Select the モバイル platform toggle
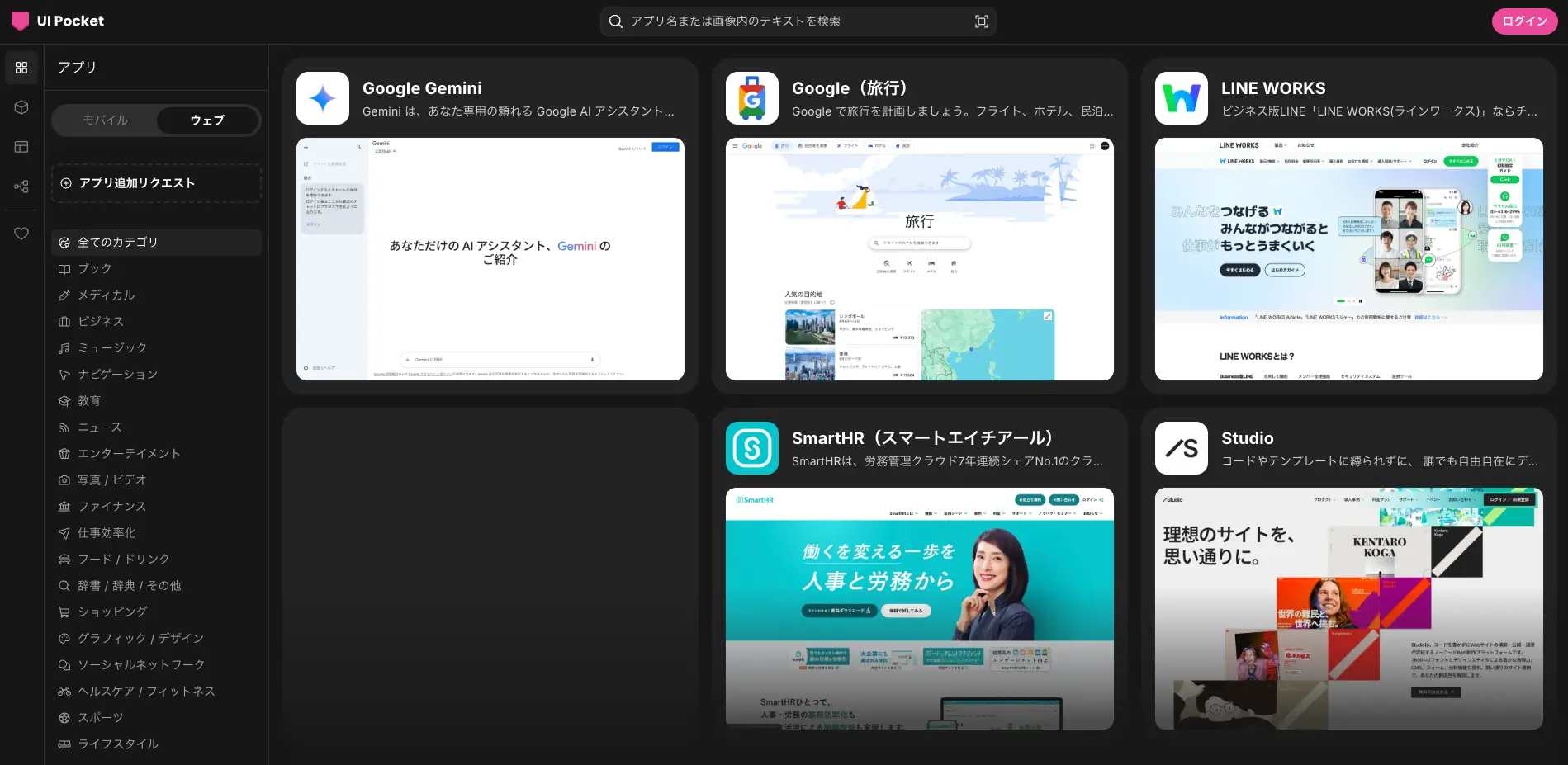The width and height of the screenshot is (1568, 765). tap(105, 120)
